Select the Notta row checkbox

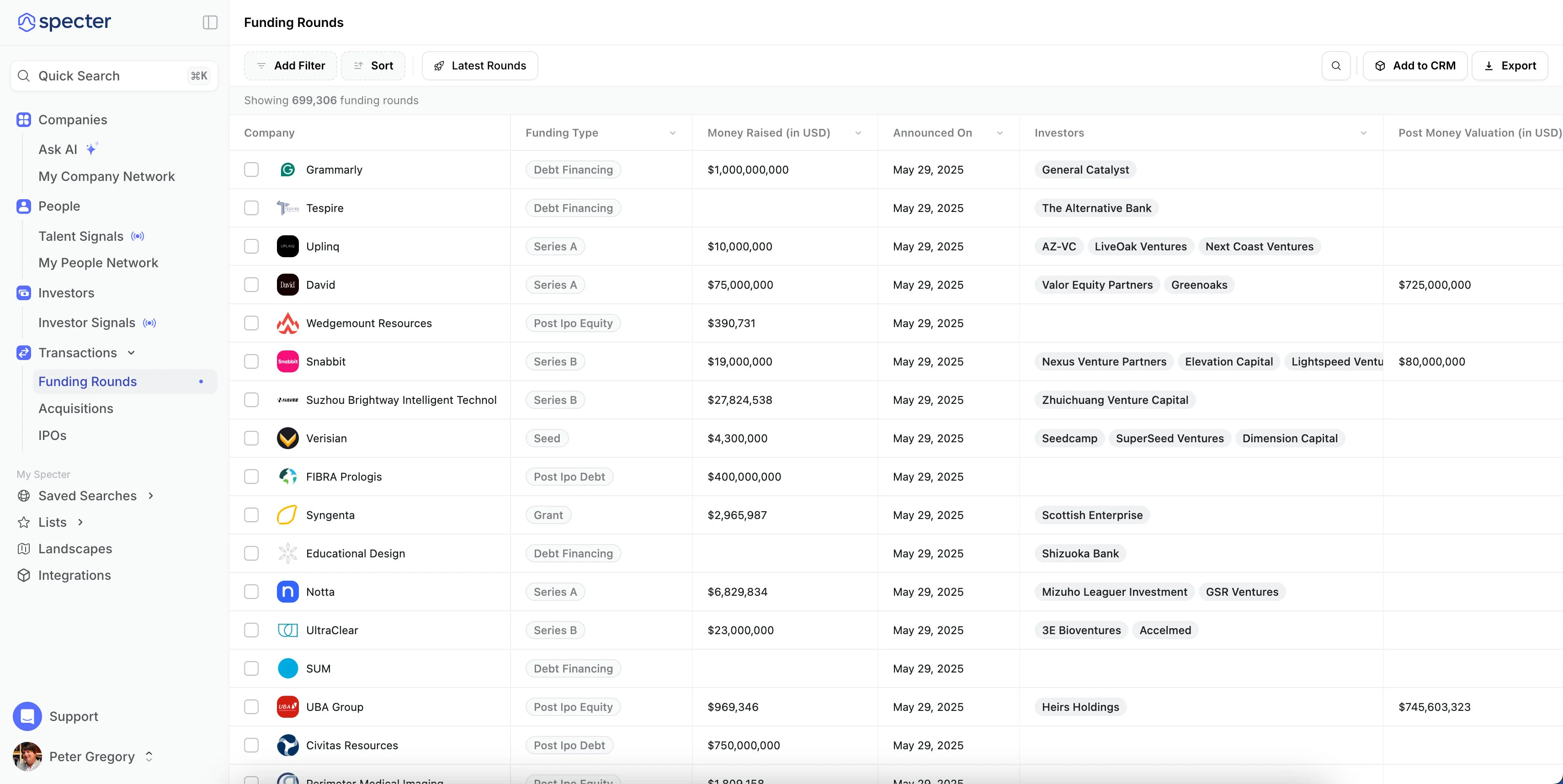point(251,592)
